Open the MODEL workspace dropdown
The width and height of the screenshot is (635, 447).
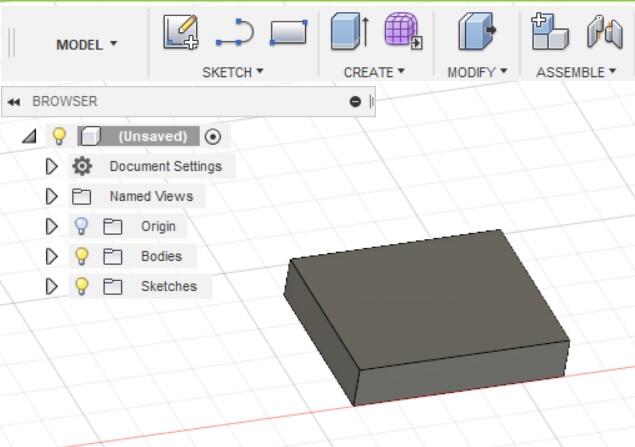coord(86,45)
